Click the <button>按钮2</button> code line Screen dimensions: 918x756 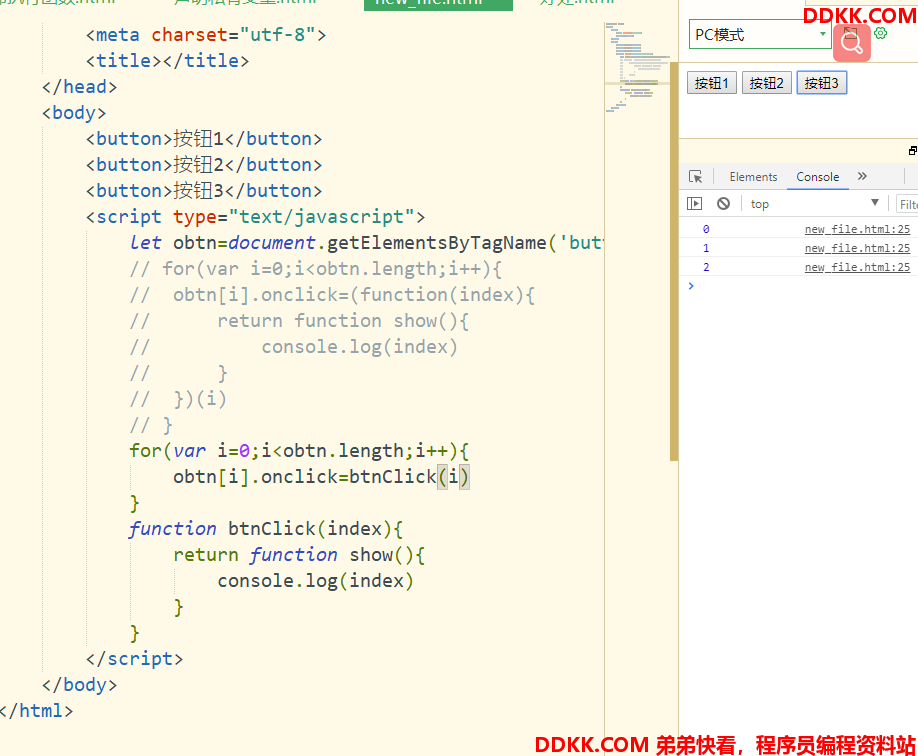(204, 165)
